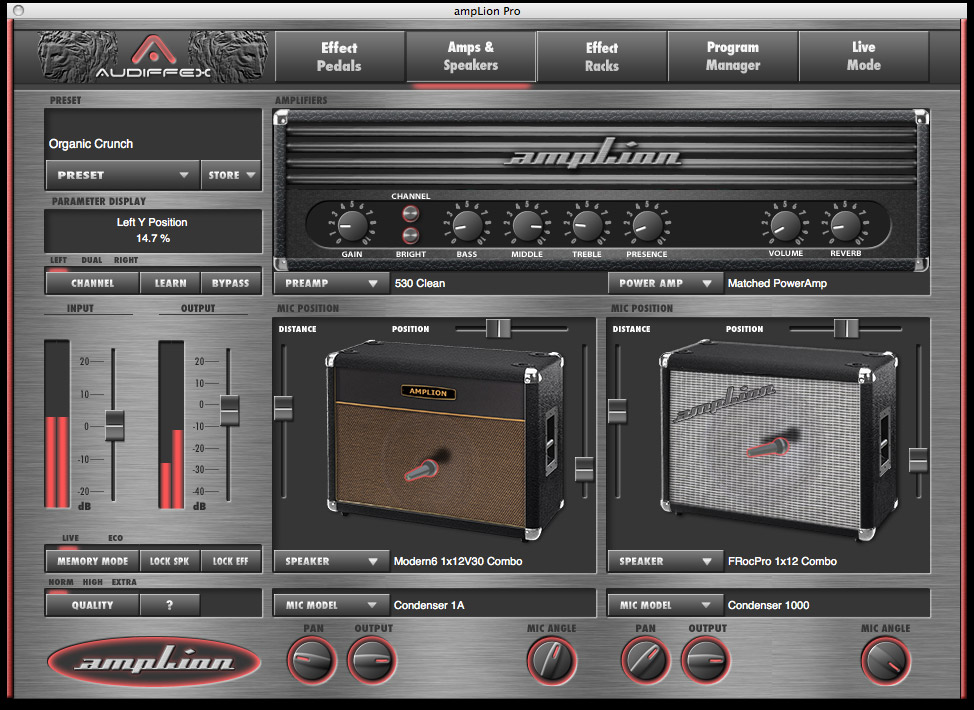Click the Matched PowerAmp name

tap(777, 283)
